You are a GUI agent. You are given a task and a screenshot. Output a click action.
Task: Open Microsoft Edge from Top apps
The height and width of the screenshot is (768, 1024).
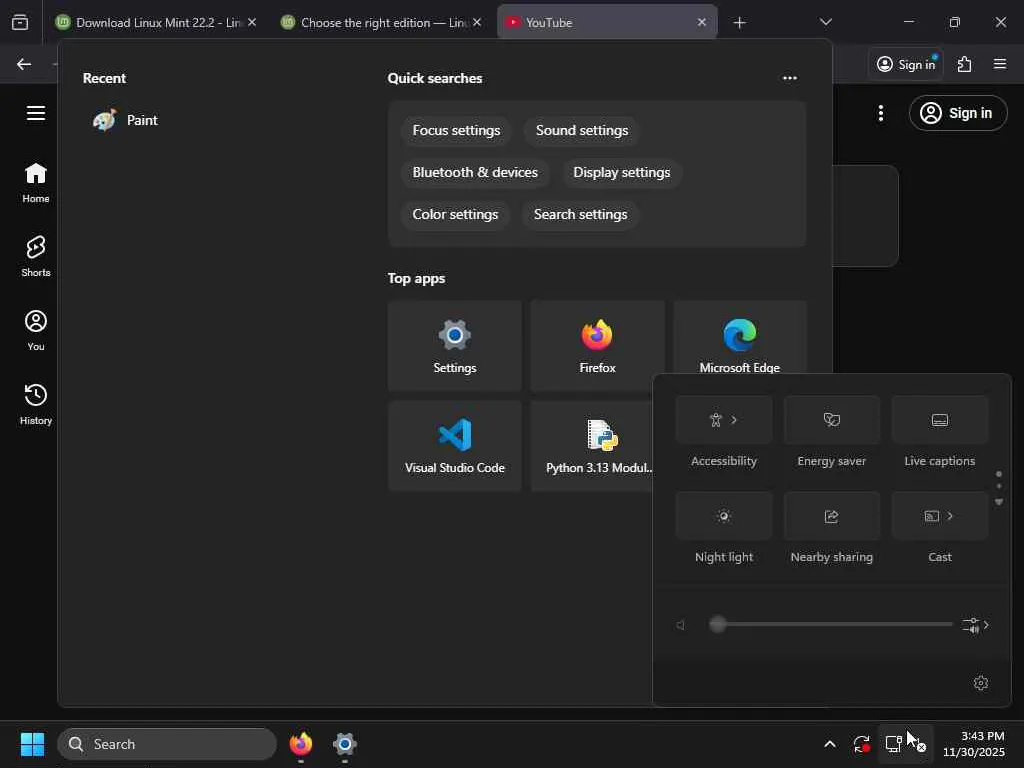coord(739,338)
